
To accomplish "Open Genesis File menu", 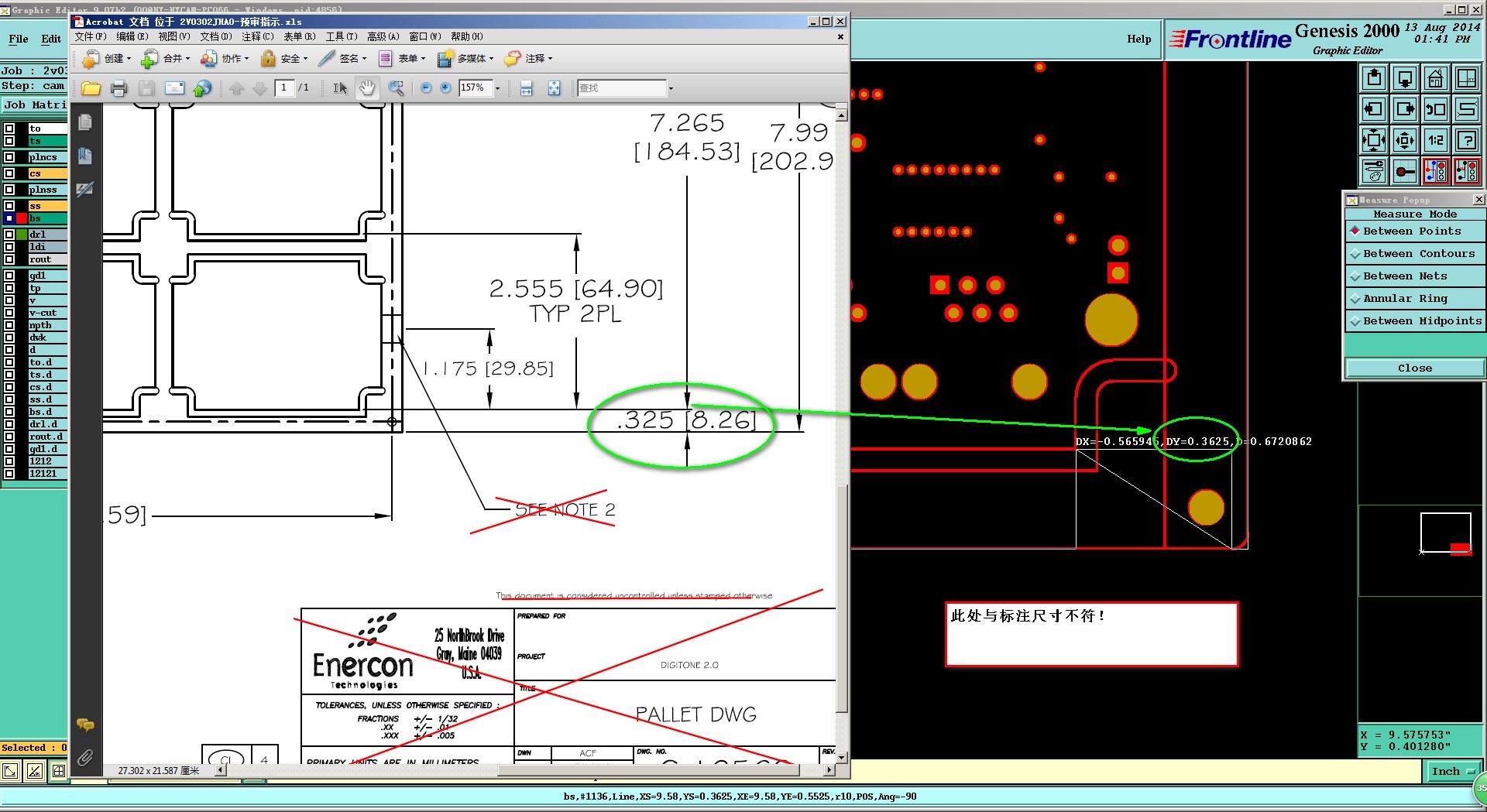I will click(x=19, y=39).
